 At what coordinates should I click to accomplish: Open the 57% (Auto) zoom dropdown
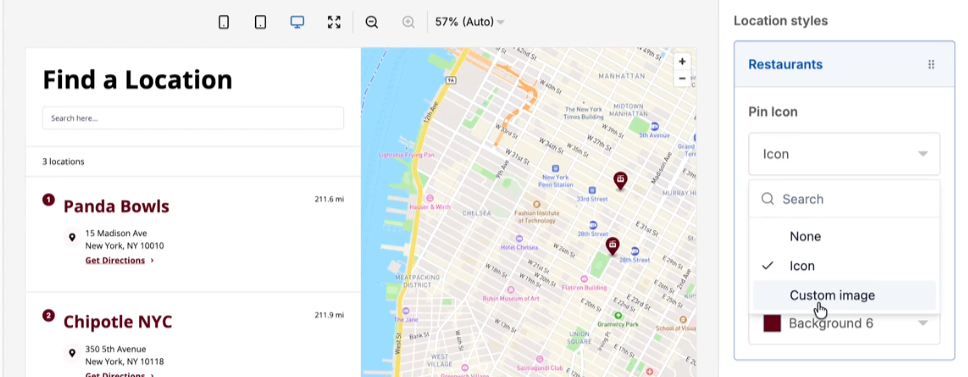(x=469, y=22)
